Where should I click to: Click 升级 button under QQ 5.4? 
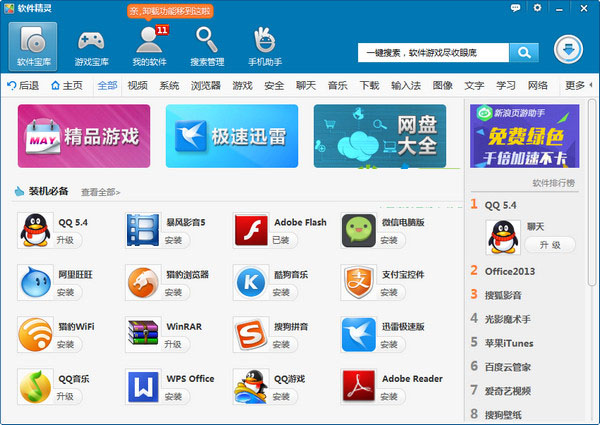click(x=65, y=240)
